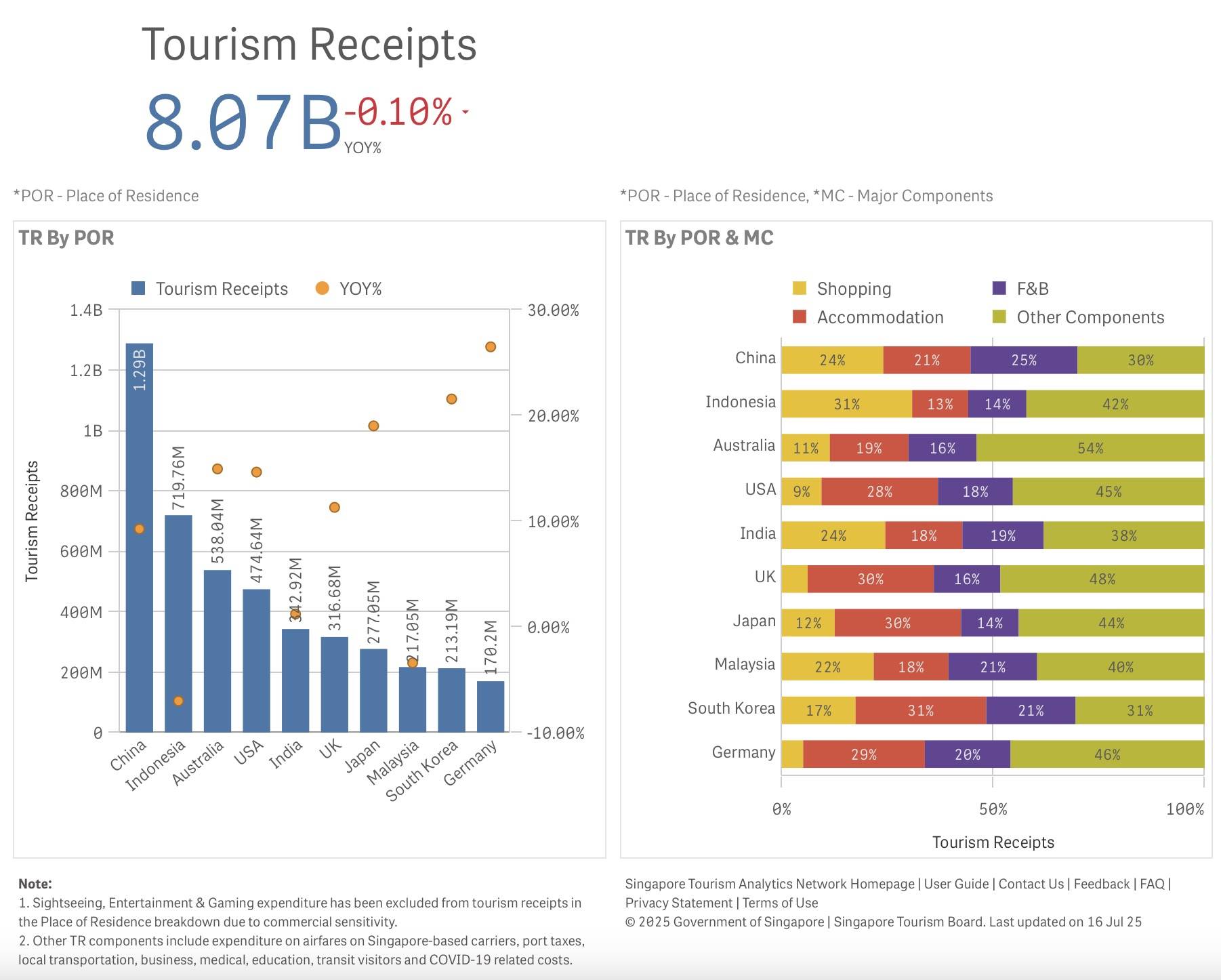Select the China bar labeled 1.29B
This screenshot has height=980, width=1221.
tap(140, 537)
